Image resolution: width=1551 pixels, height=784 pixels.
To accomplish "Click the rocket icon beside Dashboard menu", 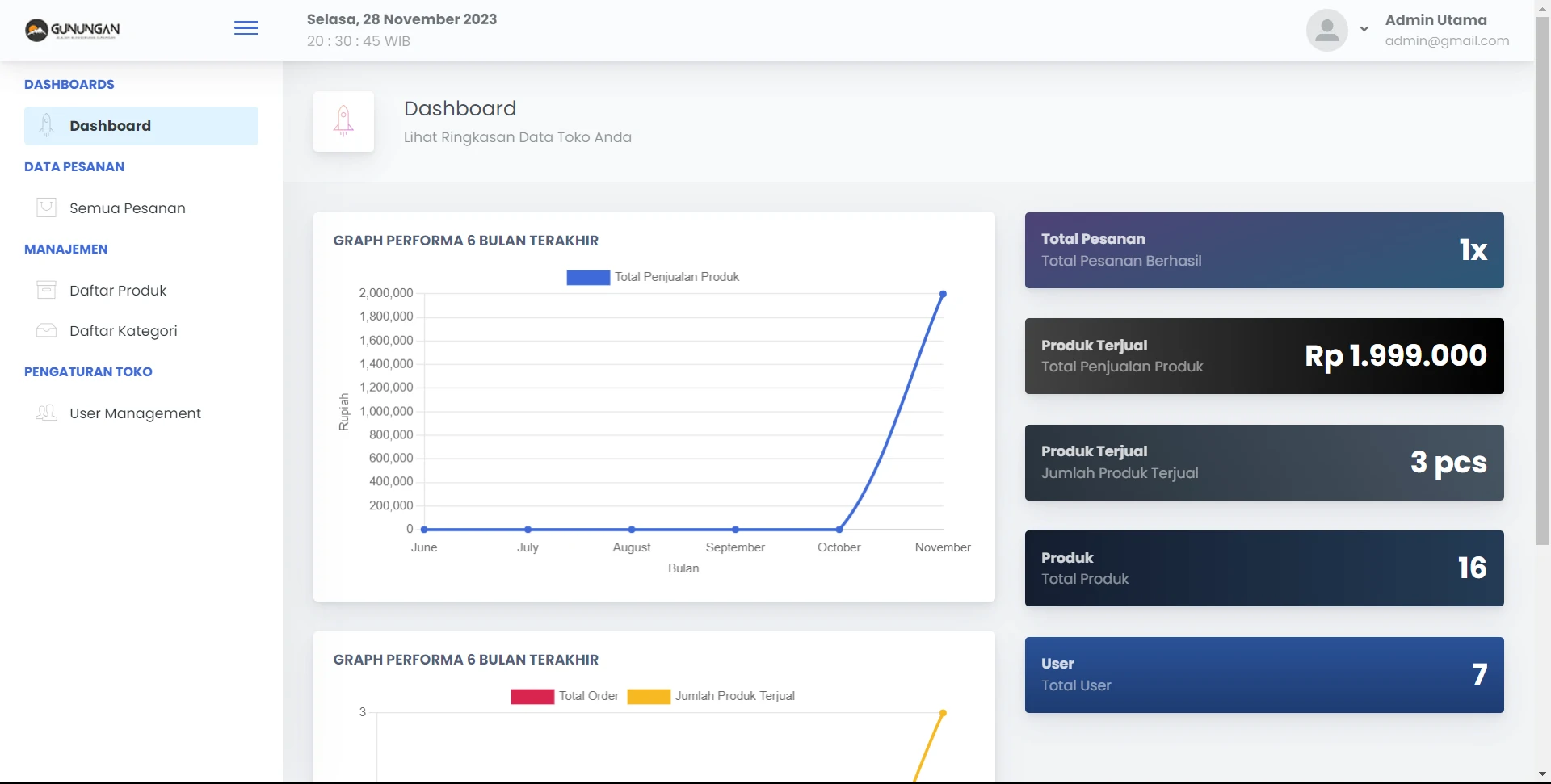I will click(47, 125).
